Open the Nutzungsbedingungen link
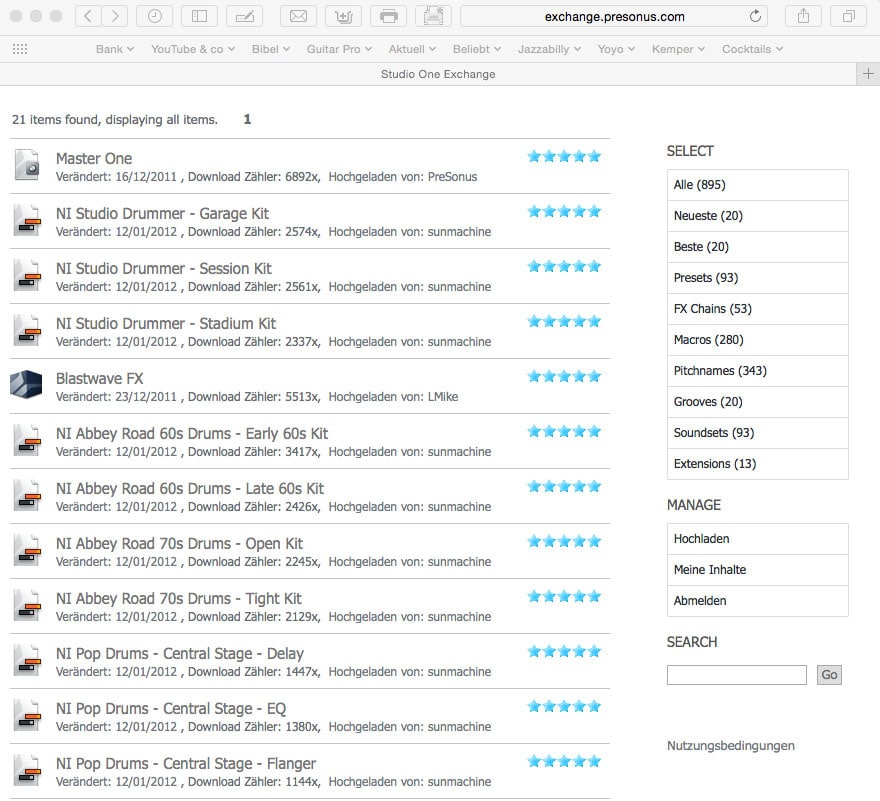 tap(731, 745)
